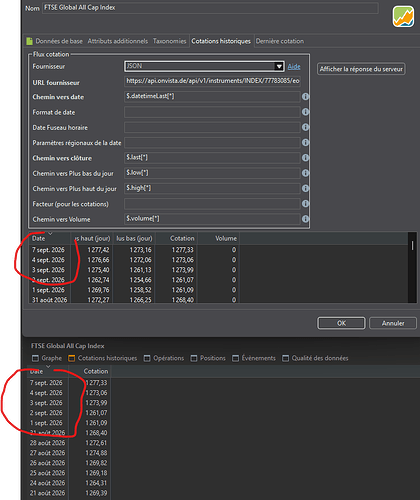Switch to Dernière cotation tab
This screenshot has height=500, width=420.
280,41
